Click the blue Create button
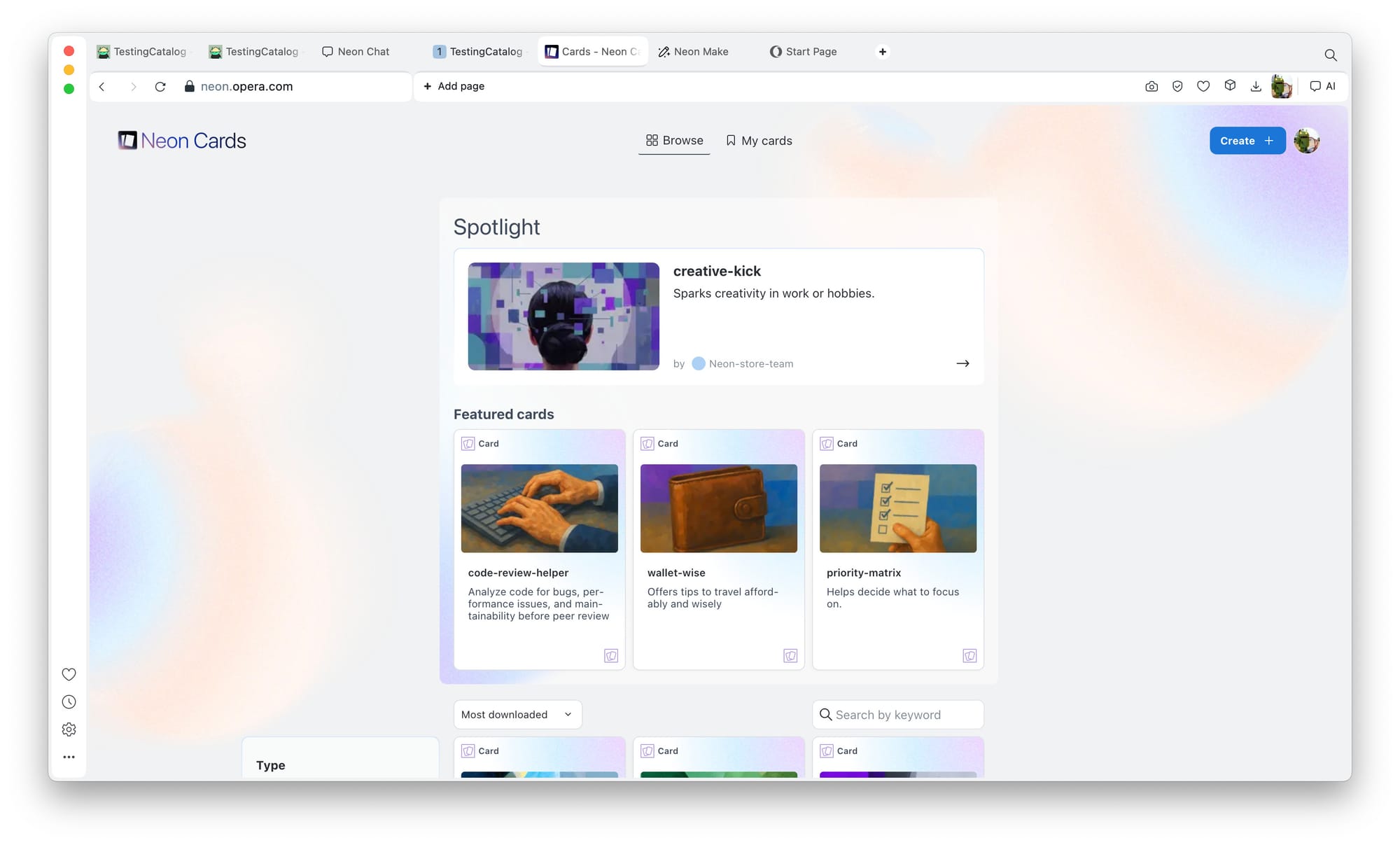1400x845 pixels. click(1247, 141)
